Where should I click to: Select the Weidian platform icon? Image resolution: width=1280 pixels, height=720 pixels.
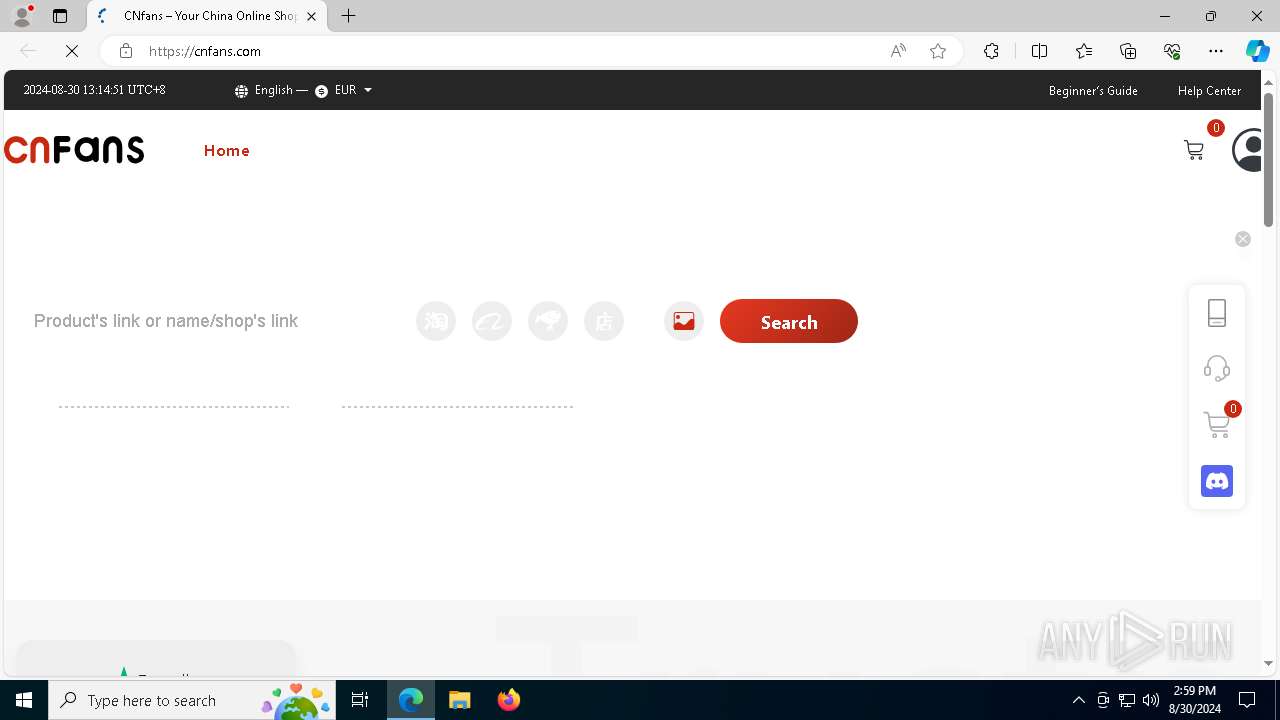point(548,321)
